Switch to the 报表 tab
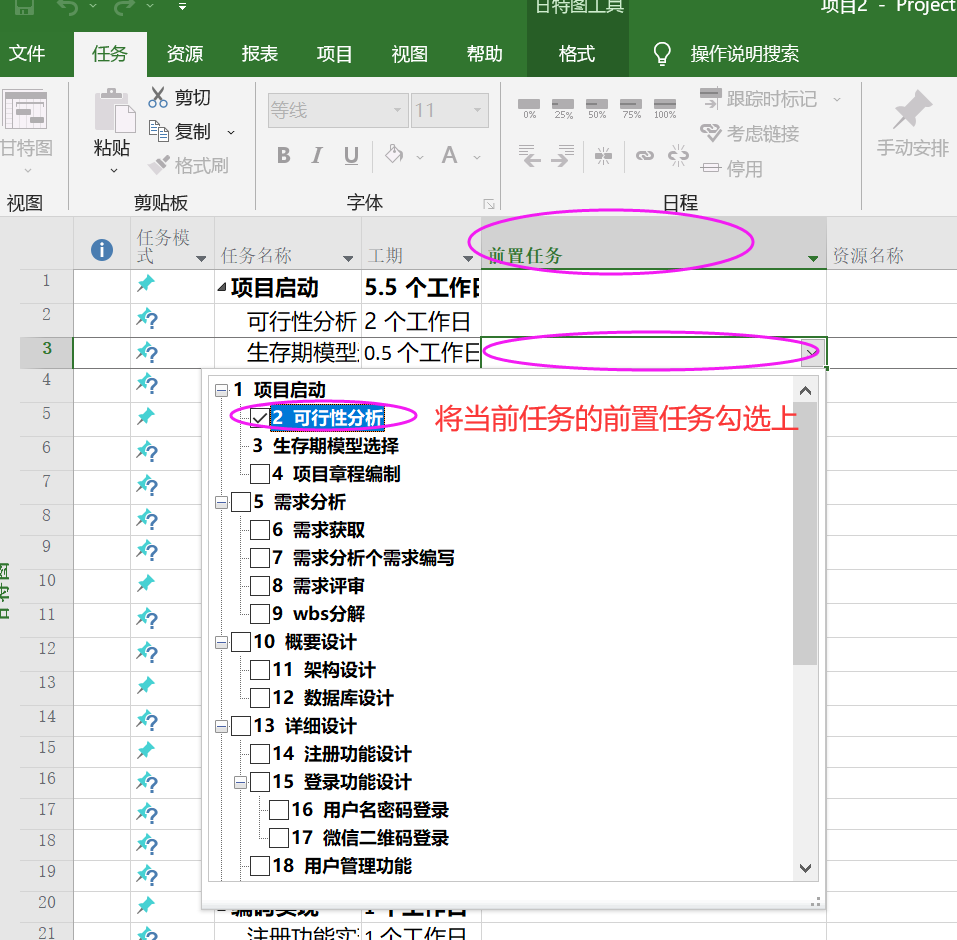Image resolution: width=957 pixels, height=940 pixels. [259, 54]
